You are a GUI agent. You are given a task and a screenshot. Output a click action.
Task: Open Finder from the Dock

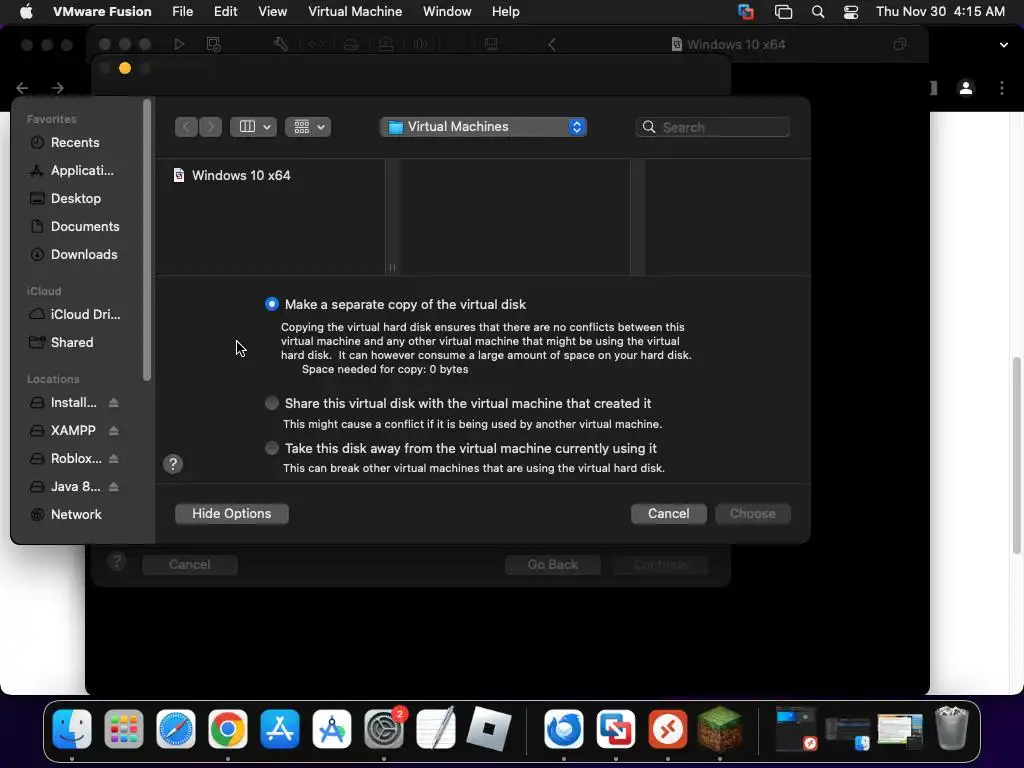tap(72, 729)
